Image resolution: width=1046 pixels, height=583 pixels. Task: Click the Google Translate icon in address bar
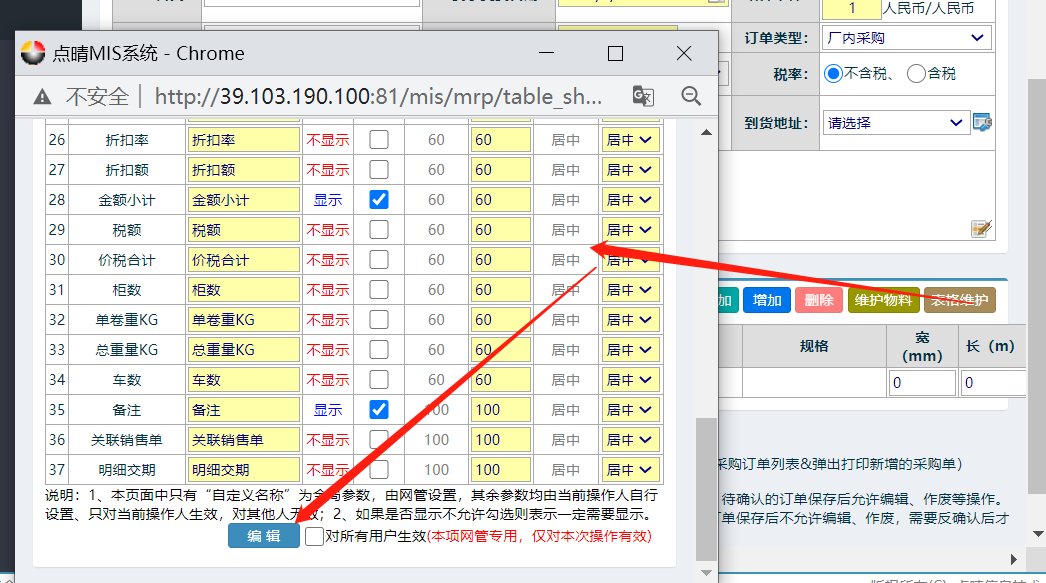pos(643,96)
